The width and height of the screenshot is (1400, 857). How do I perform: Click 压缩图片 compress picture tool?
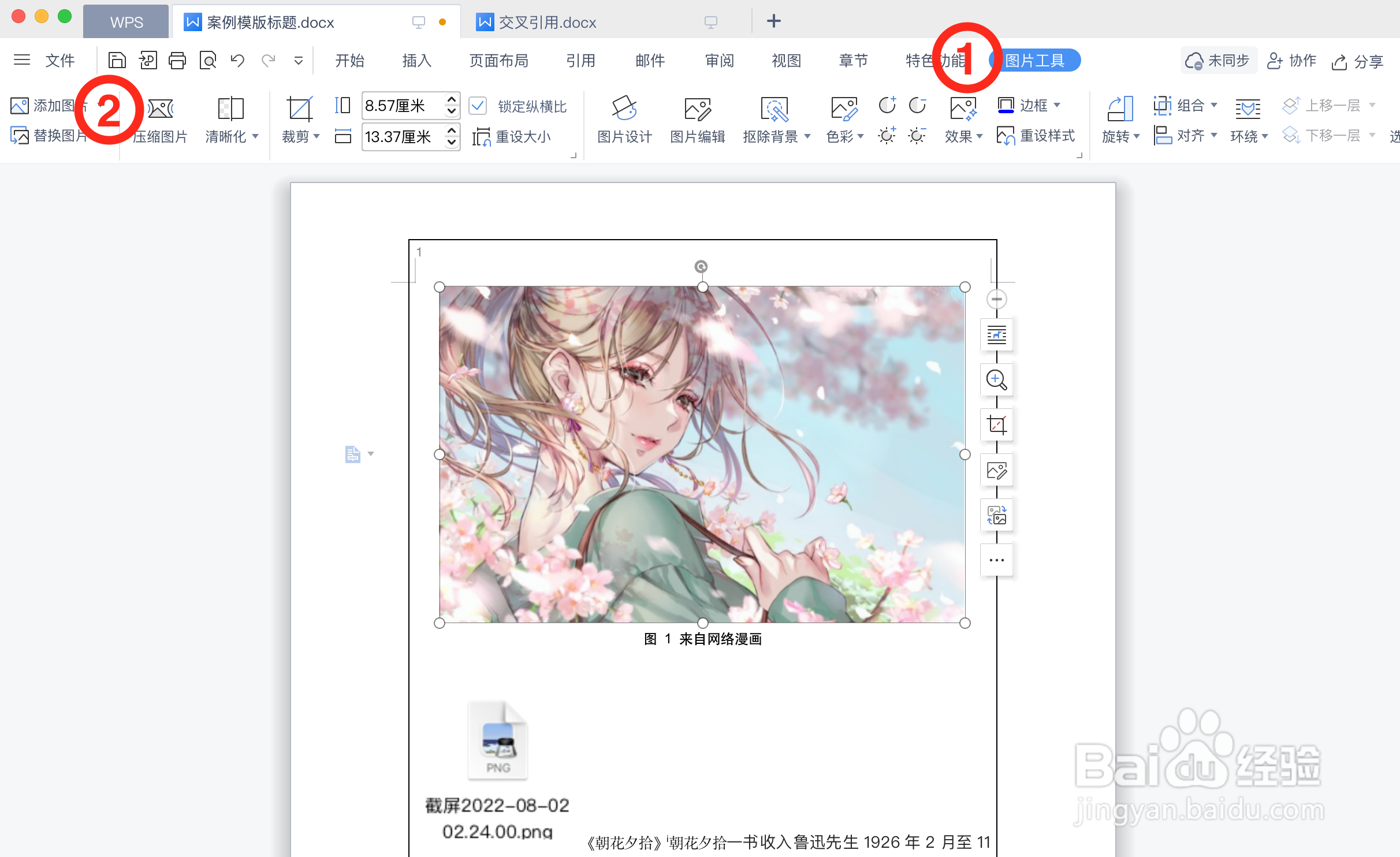(x=160, y=120)
